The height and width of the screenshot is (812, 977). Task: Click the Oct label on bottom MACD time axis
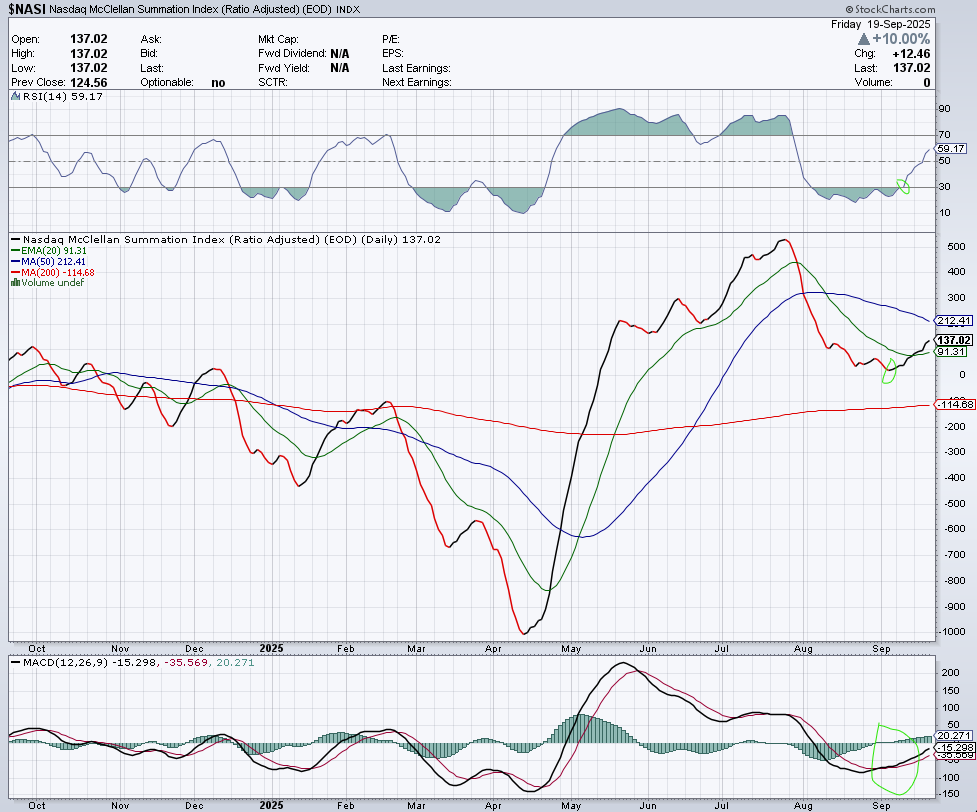(x=37, y=806)
